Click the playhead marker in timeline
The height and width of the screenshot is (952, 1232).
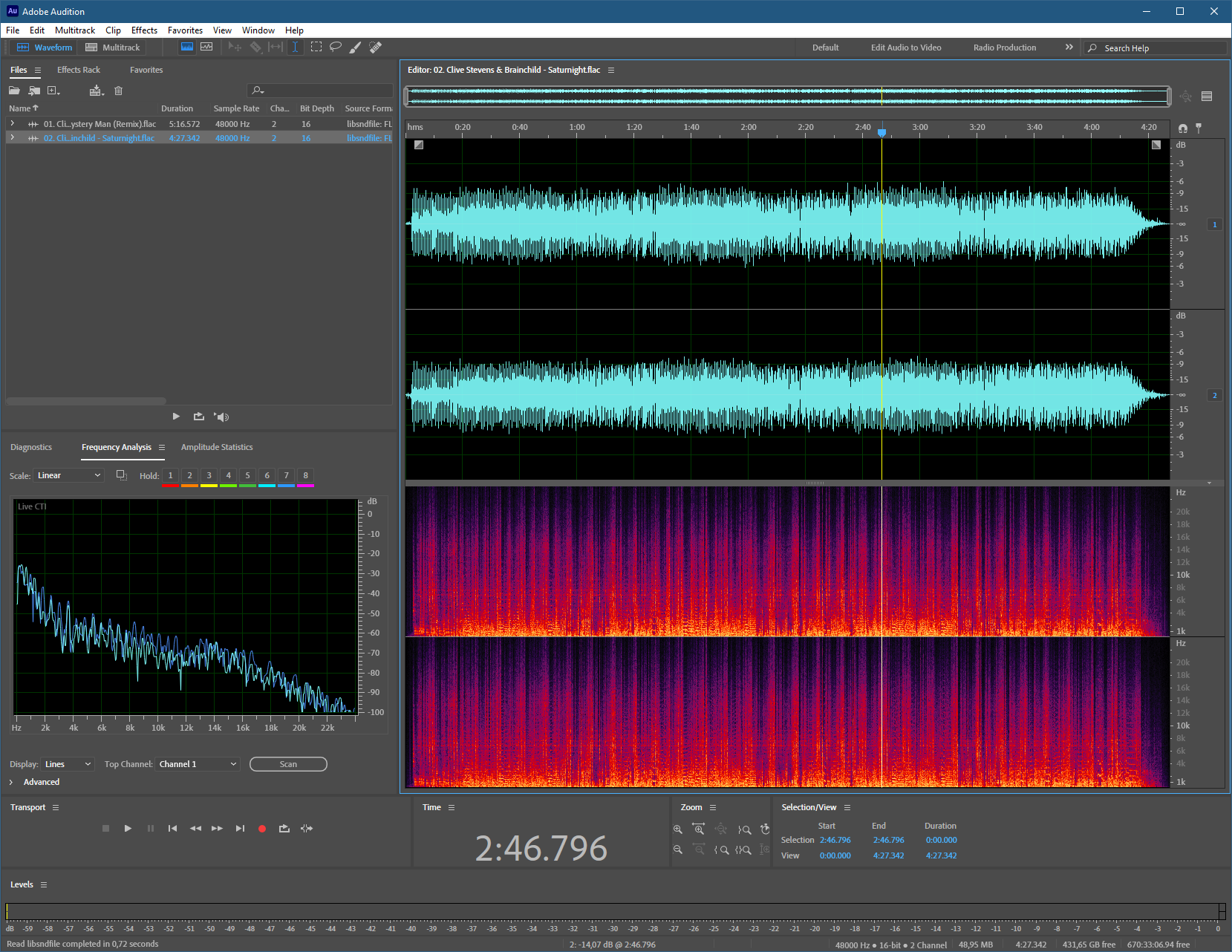click(881, 132)
